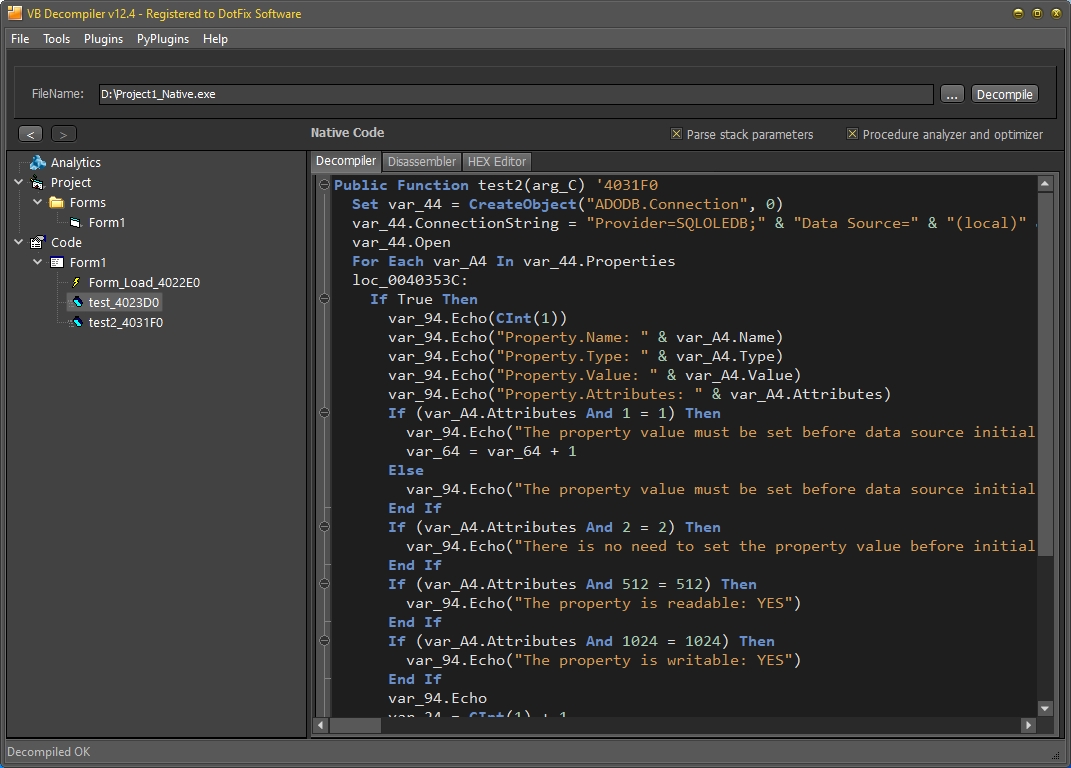Open the File menu
Screen dimensions: 1071x768
pyautogui.click(x=20, y=39)
